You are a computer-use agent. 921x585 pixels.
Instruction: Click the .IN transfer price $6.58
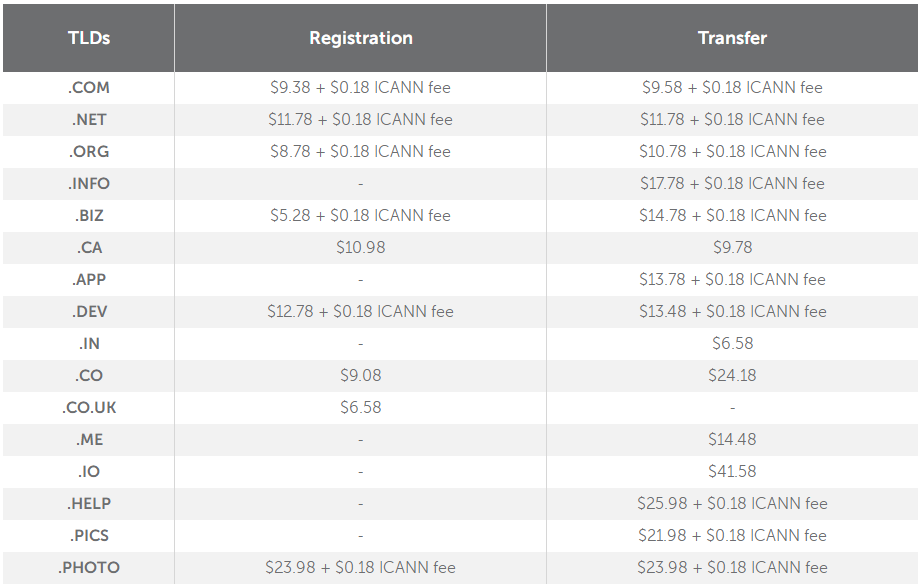732,343
